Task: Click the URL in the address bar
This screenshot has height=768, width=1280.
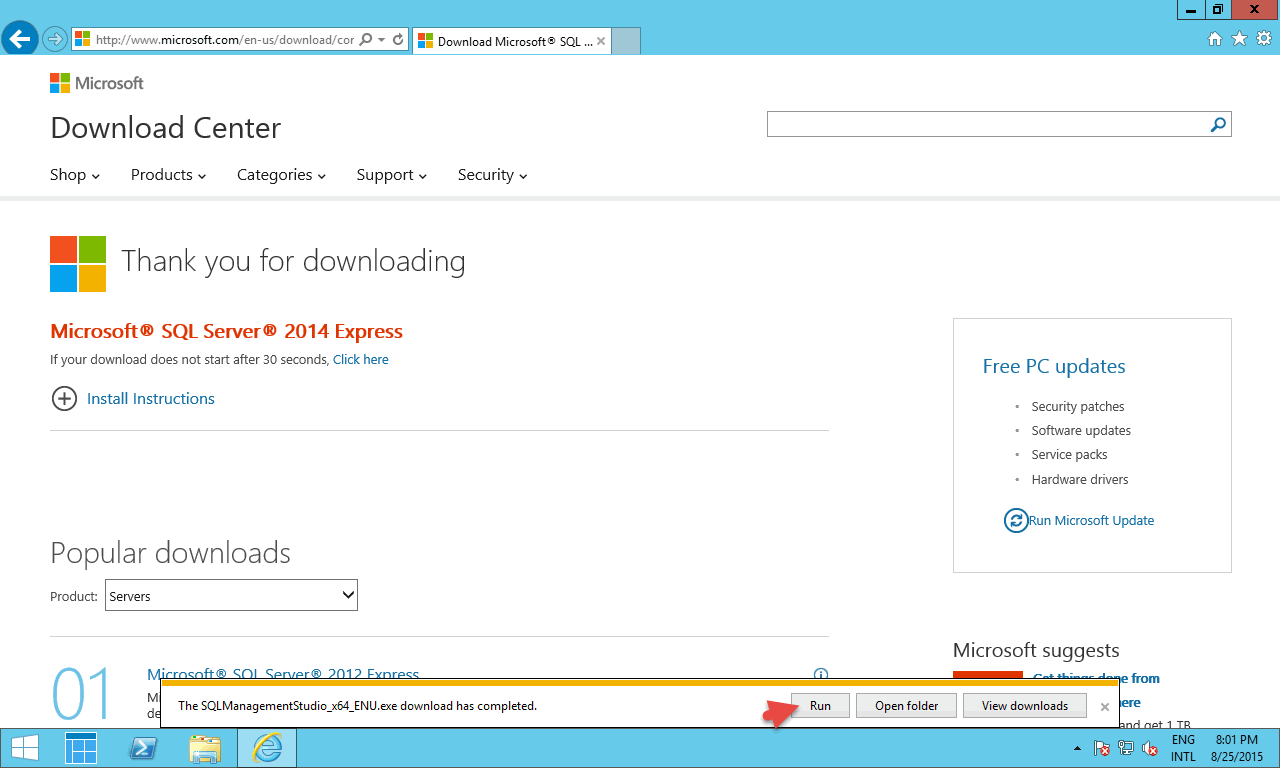Action: coord(224,40)
